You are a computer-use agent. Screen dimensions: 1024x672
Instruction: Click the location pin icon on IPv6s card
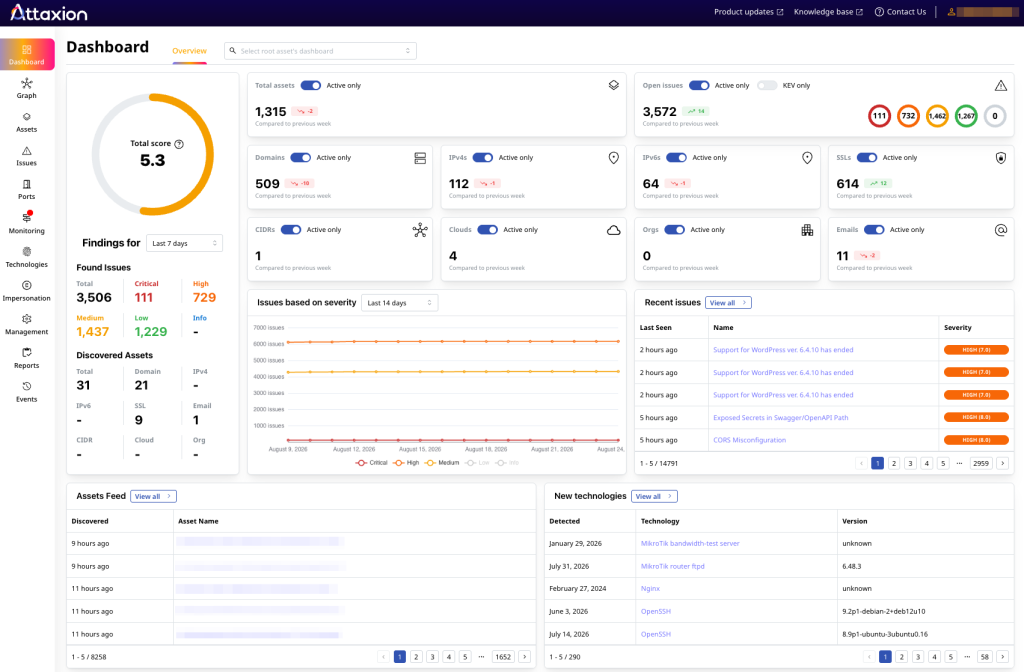807,158
